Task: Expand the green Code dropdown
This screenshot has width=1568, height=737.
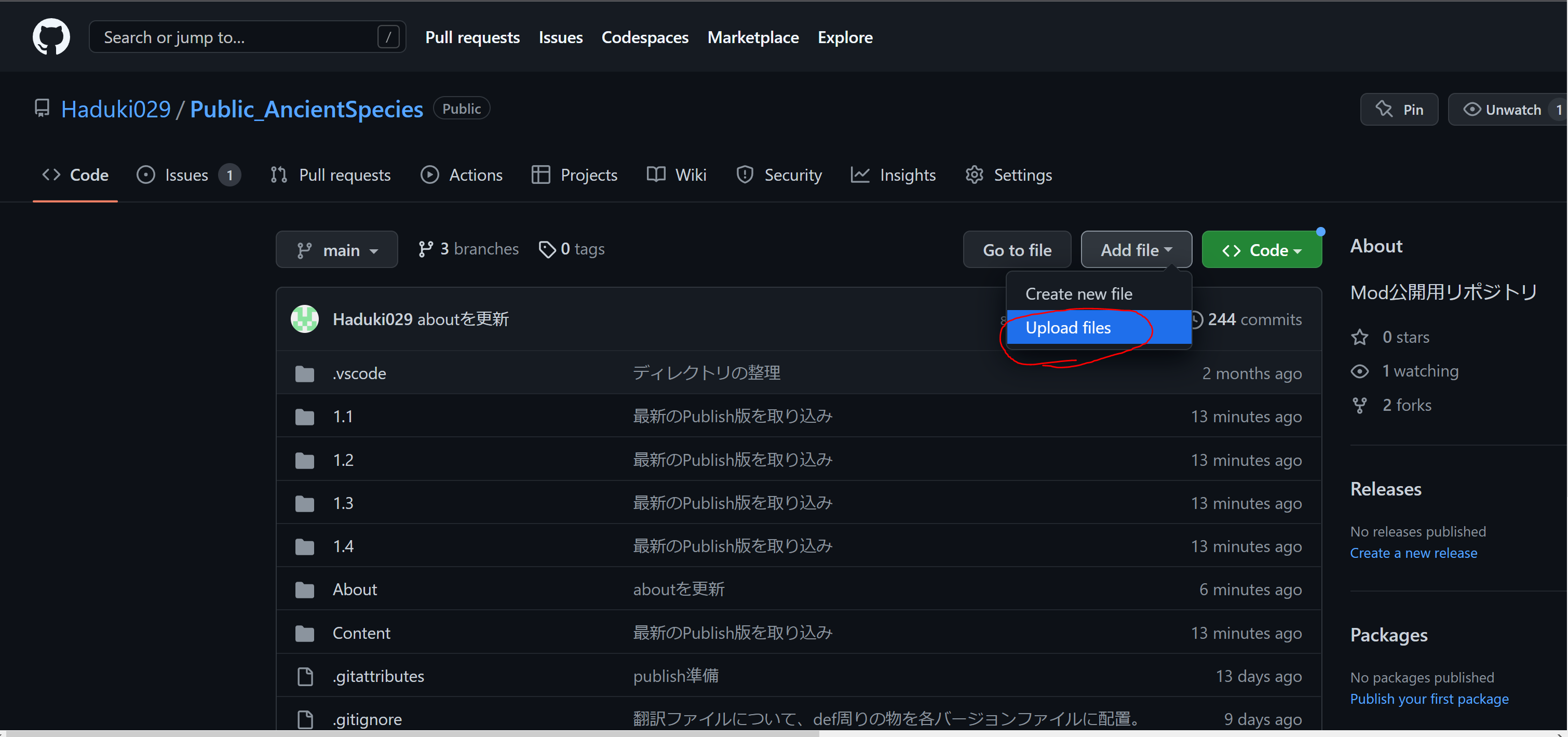Action: click(1261, 250)
